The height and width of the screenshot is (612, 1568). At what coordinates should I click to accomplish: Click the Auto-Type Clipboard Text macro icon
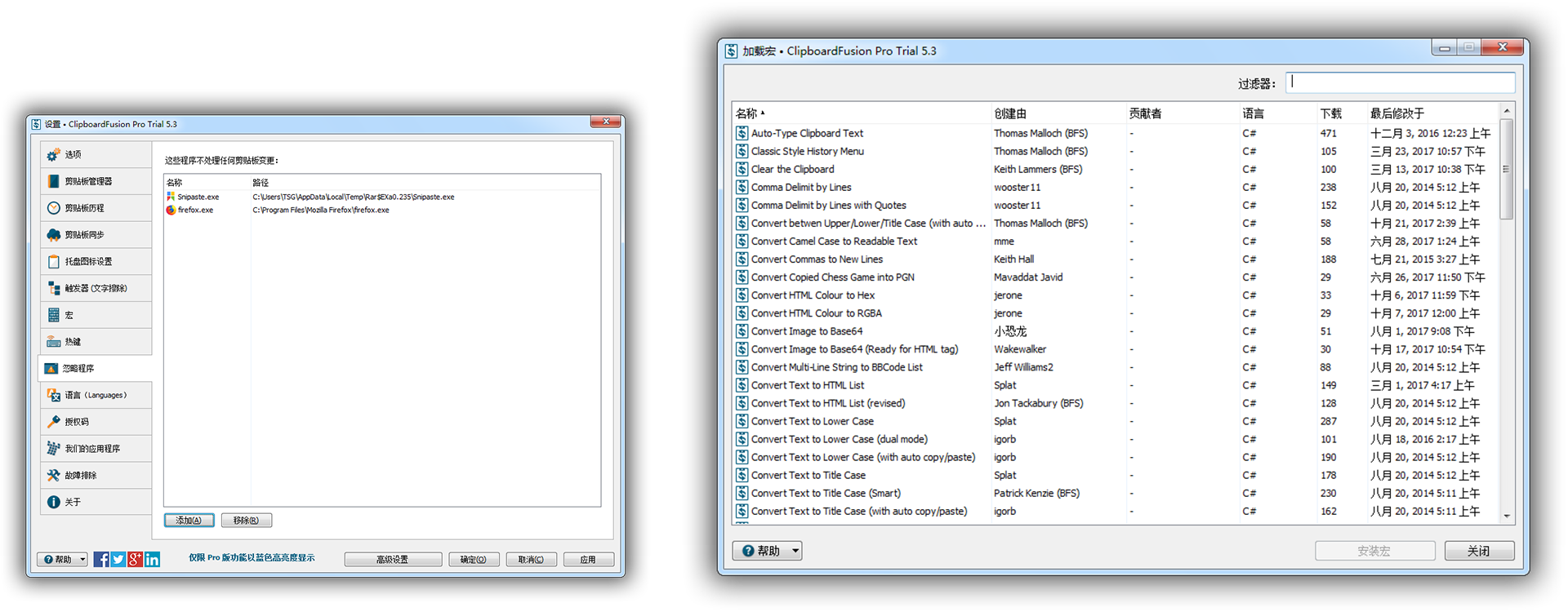742,133
